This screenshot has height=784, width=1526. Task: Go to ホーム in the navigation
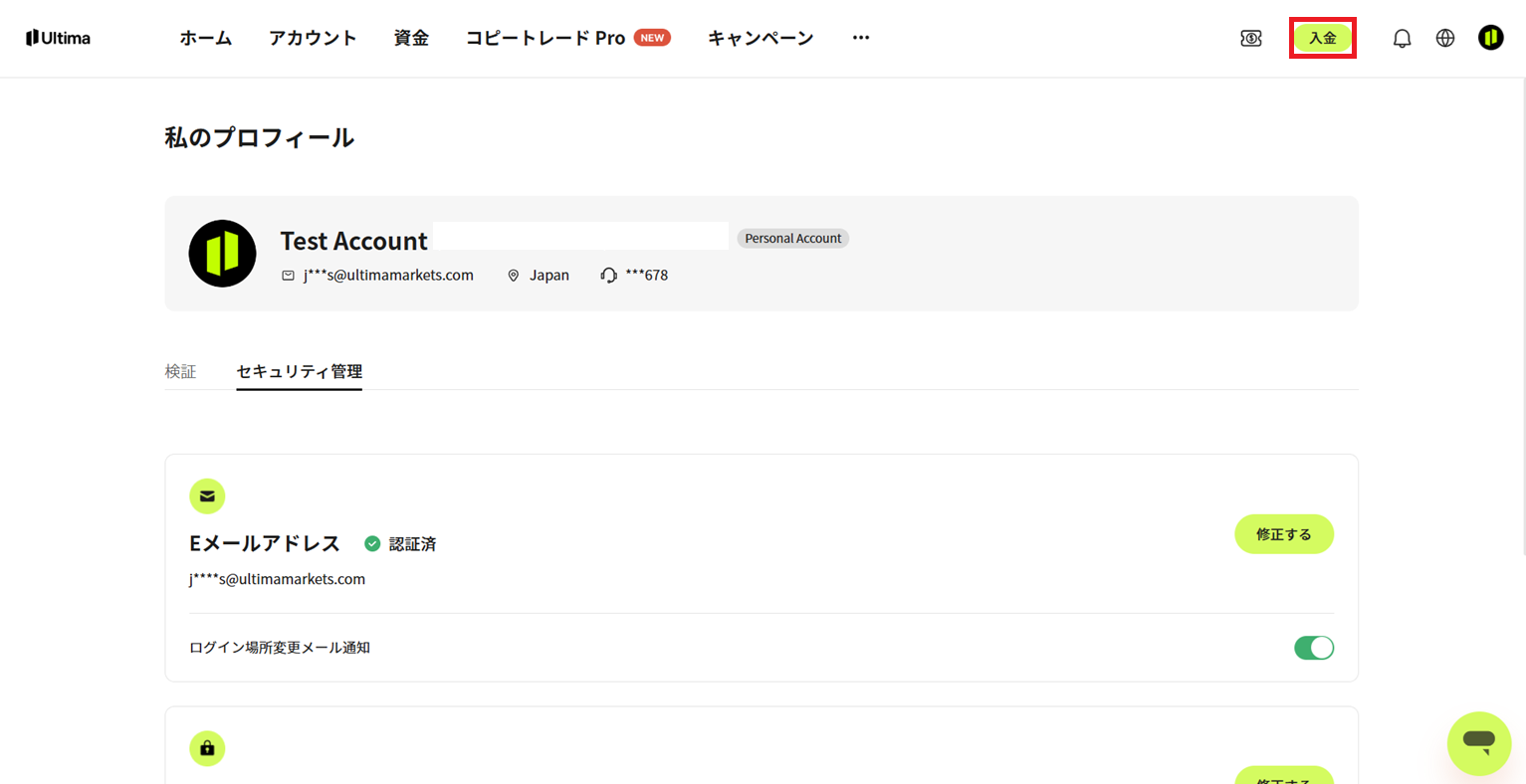tap(206, 38)
